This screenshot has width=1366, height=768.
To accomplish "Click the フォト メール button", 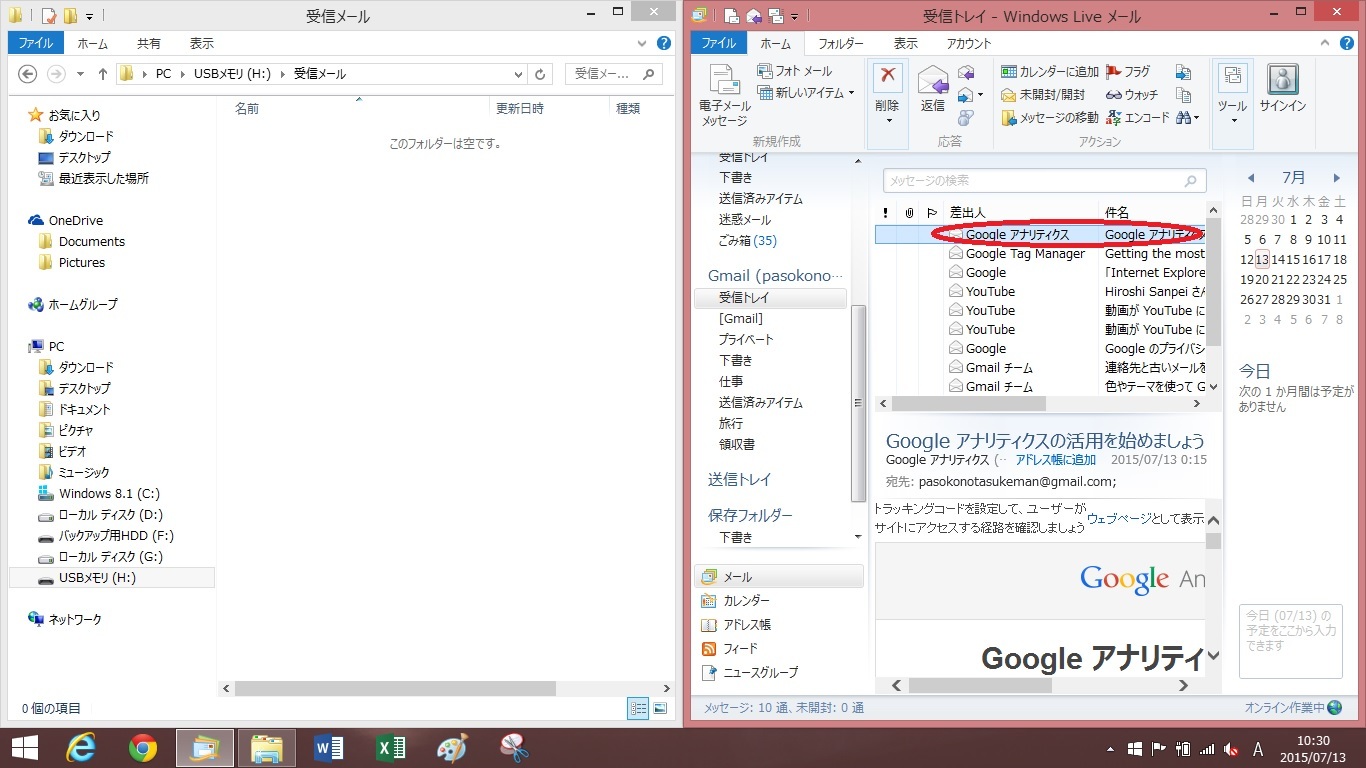I will click(x=795, y=71).
